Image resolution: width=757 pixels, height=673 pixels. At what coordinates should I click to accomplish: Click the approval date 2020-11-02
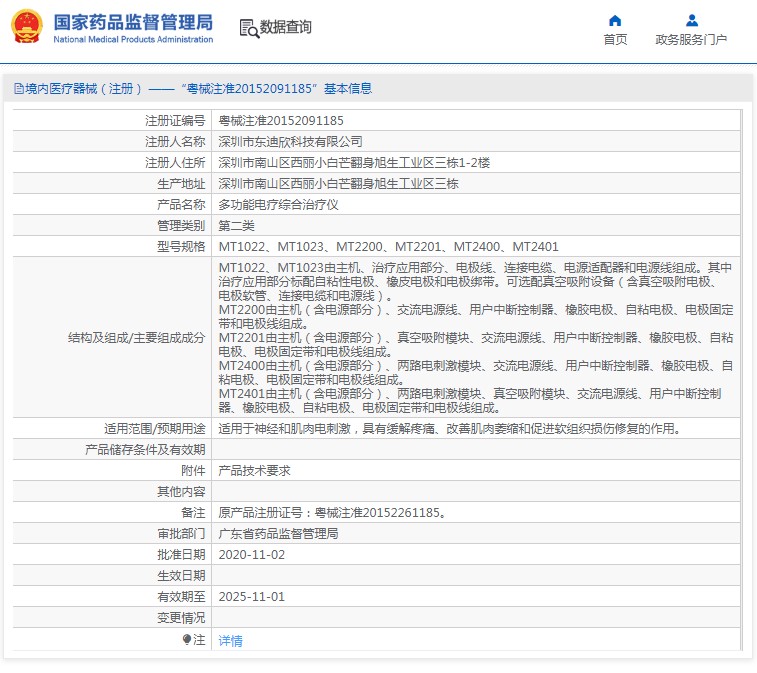tap(251, 554)
